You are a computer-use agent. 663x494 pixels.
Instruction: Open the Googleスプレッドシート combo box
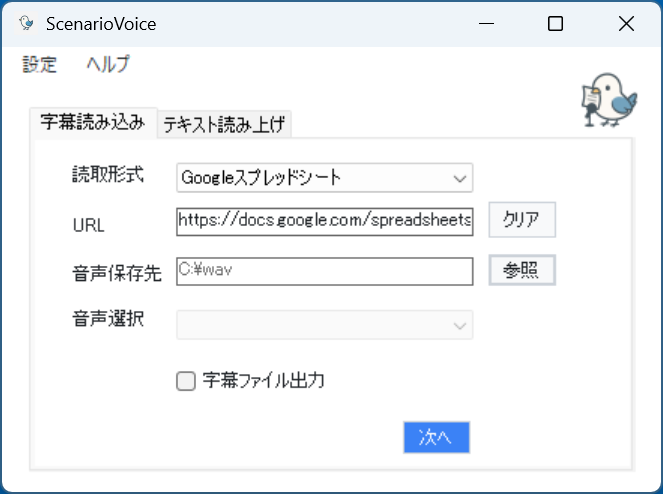324,178
